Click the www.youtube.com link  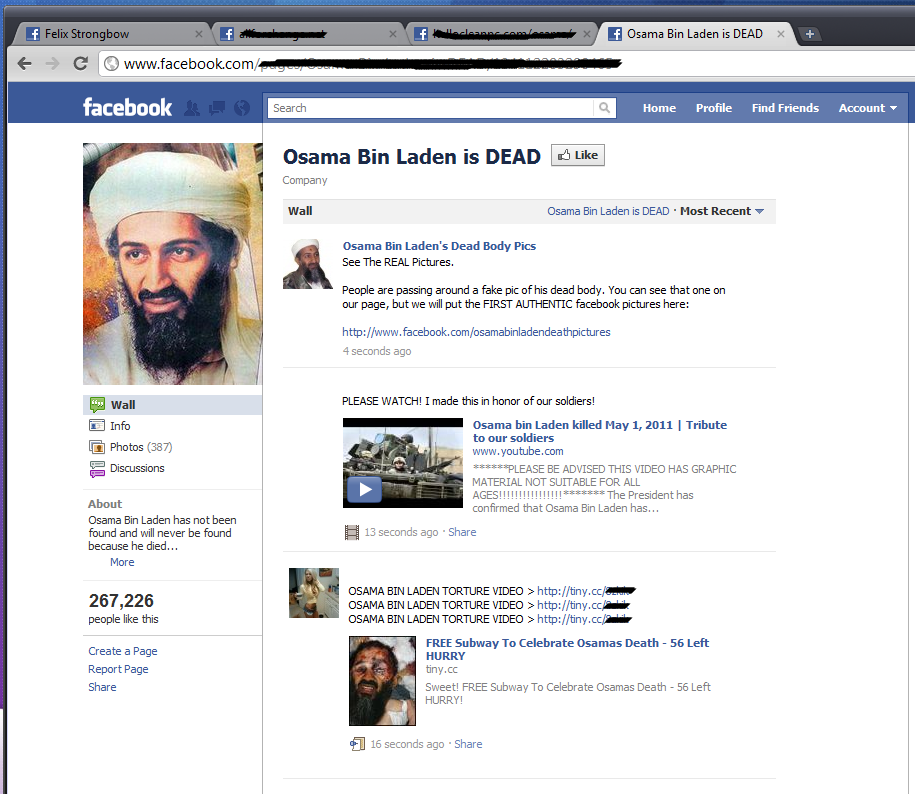(518, 452)
